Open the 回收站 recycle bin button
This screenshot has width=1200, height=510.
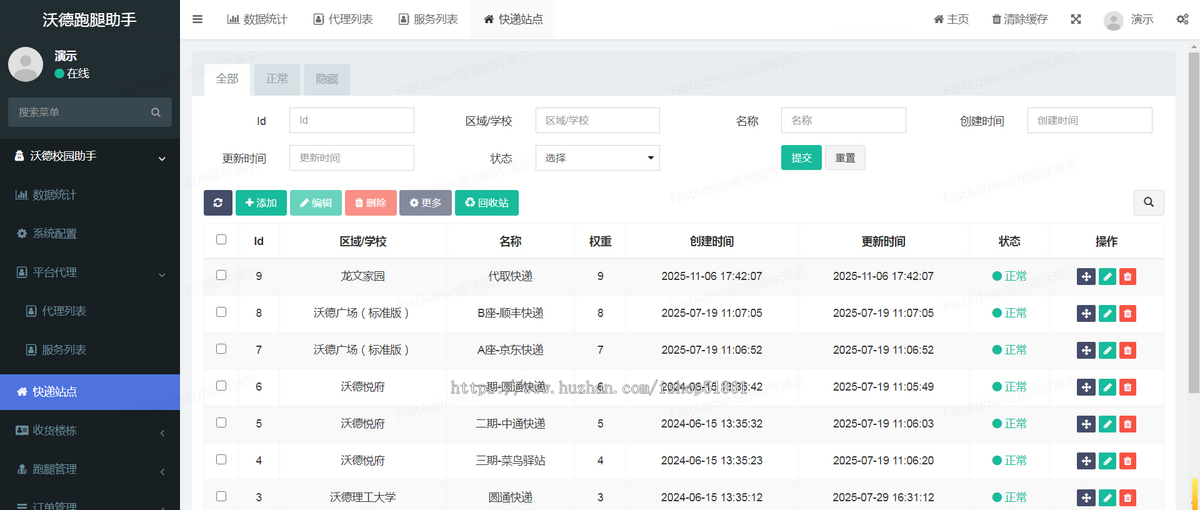(x=487, y=203)
